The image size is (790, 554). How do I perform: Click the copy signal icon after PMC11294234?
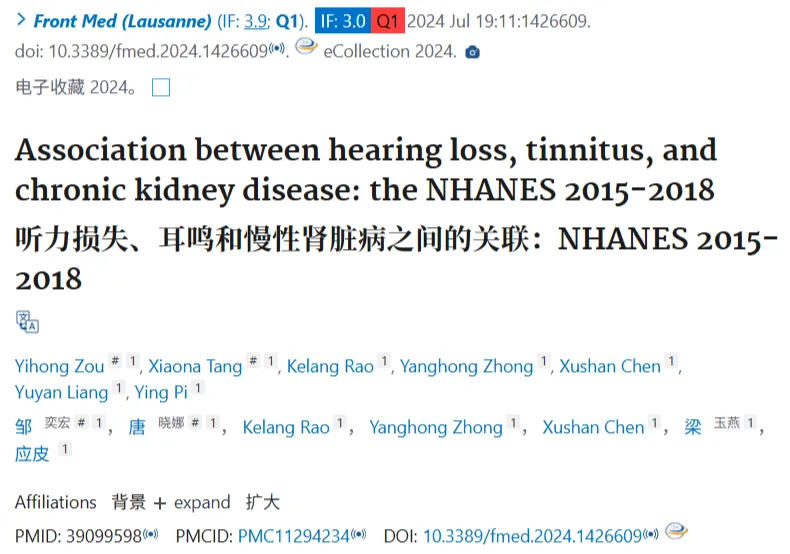tap(358, 534)
